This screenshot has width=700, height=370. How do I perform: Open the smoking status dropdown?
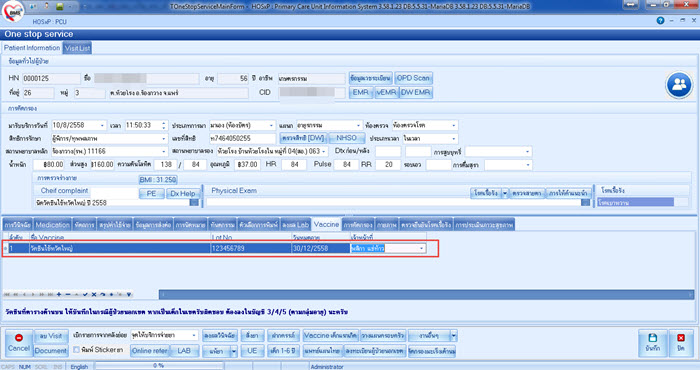tap(528, 152)
